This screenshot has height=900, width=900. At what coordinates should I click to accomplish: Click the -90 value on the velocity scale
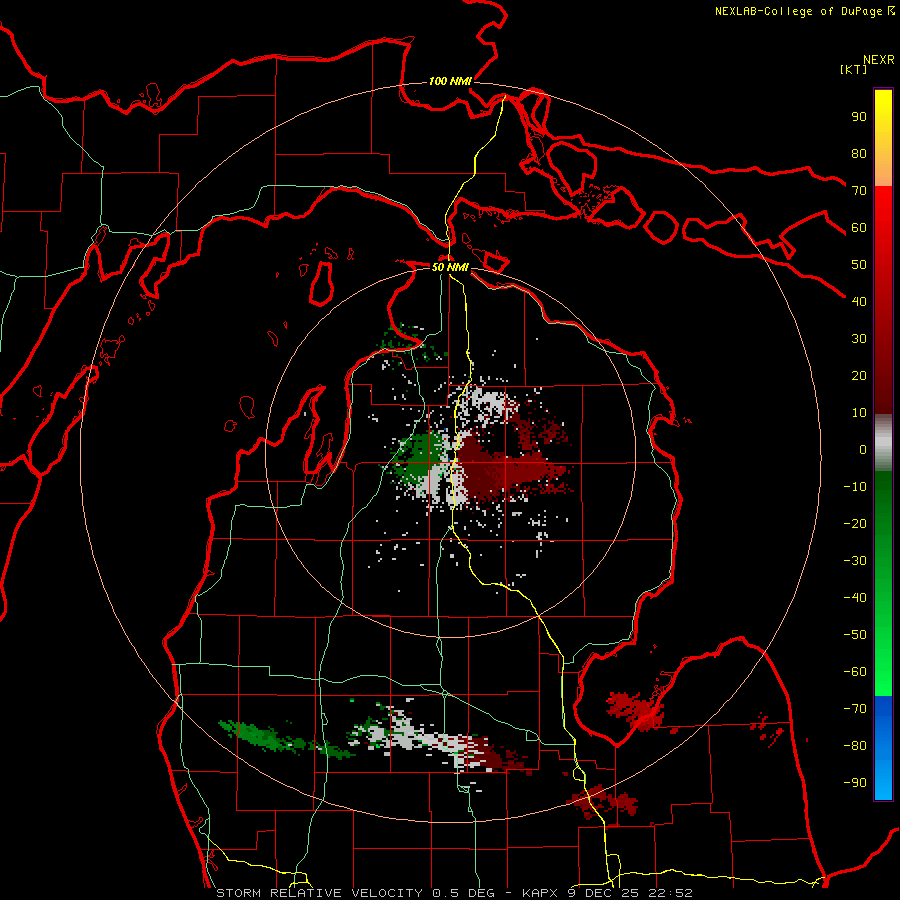click(x=855, y=783)
